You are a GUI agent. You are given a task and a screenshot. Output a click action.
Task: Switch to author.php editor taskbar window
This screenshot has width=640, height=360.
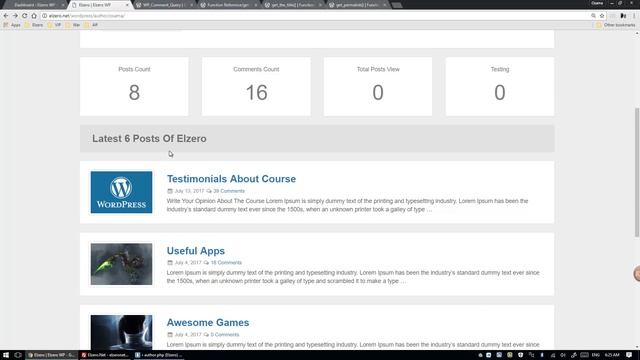[x=158, y=355]
